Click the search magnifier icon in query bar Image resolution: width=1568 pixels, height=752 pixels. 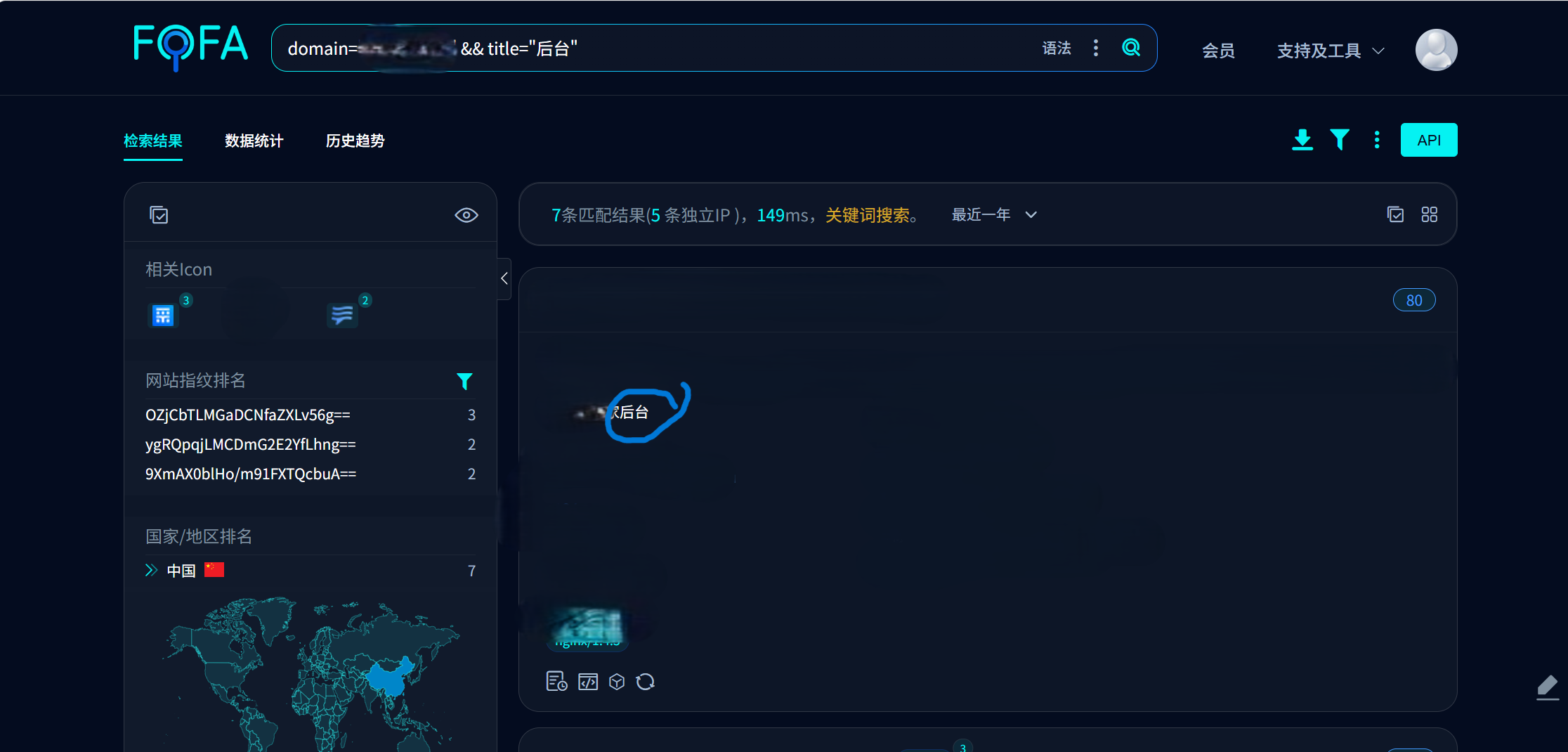pos(1131,48)
